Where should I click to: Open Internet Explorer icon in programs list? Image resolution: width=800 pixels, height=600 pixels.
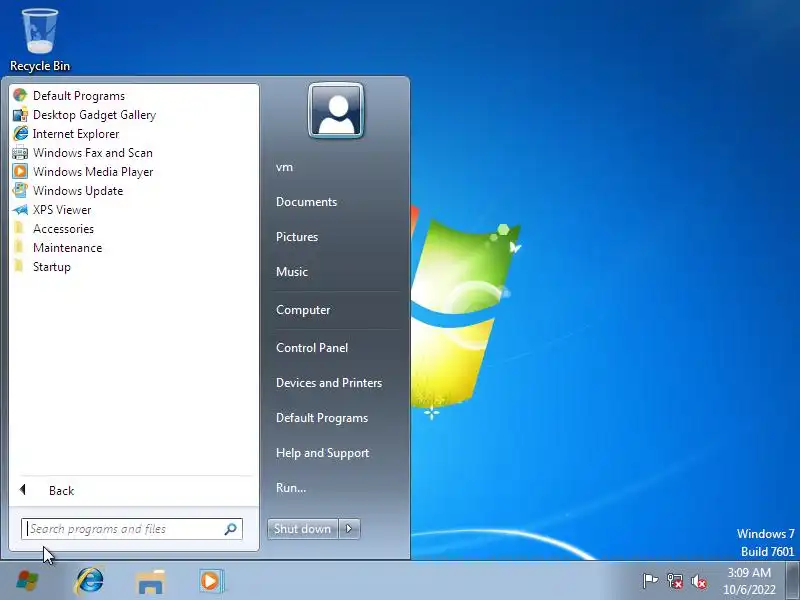click(20, 134)
